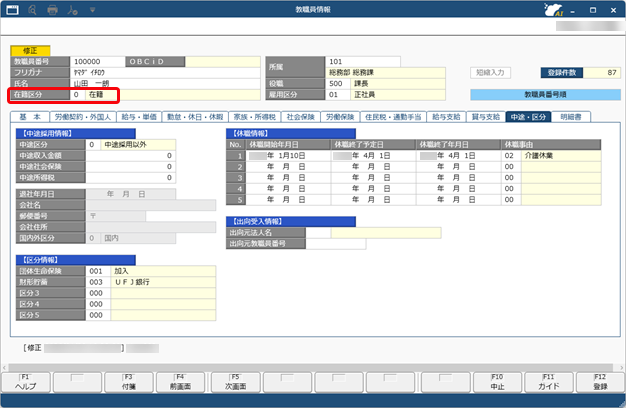This screenshot has width=626, height=408.
Task: Go to the 労働保険 tab
Action: coord(340,117)
